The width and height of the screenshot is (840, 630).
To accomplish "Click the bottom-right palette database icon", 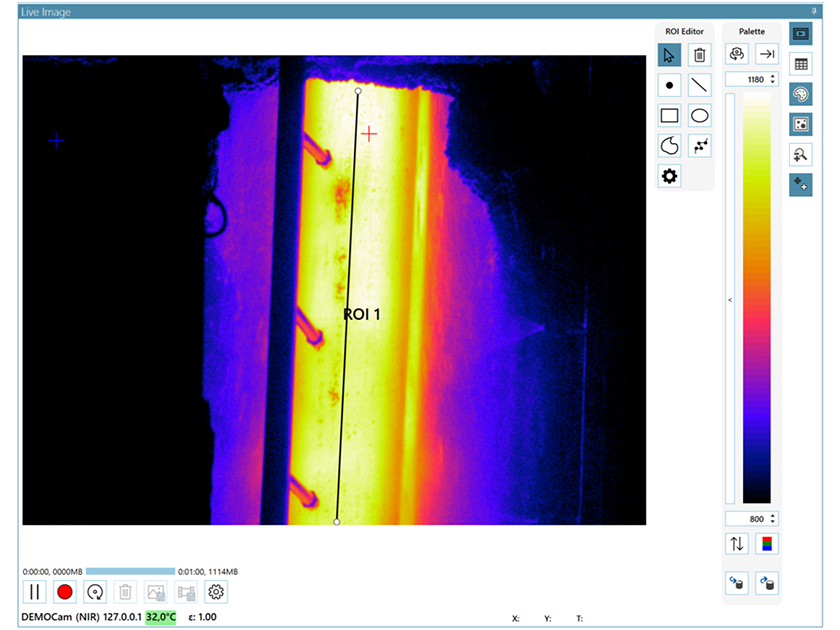I will click(x=767, y=583).
